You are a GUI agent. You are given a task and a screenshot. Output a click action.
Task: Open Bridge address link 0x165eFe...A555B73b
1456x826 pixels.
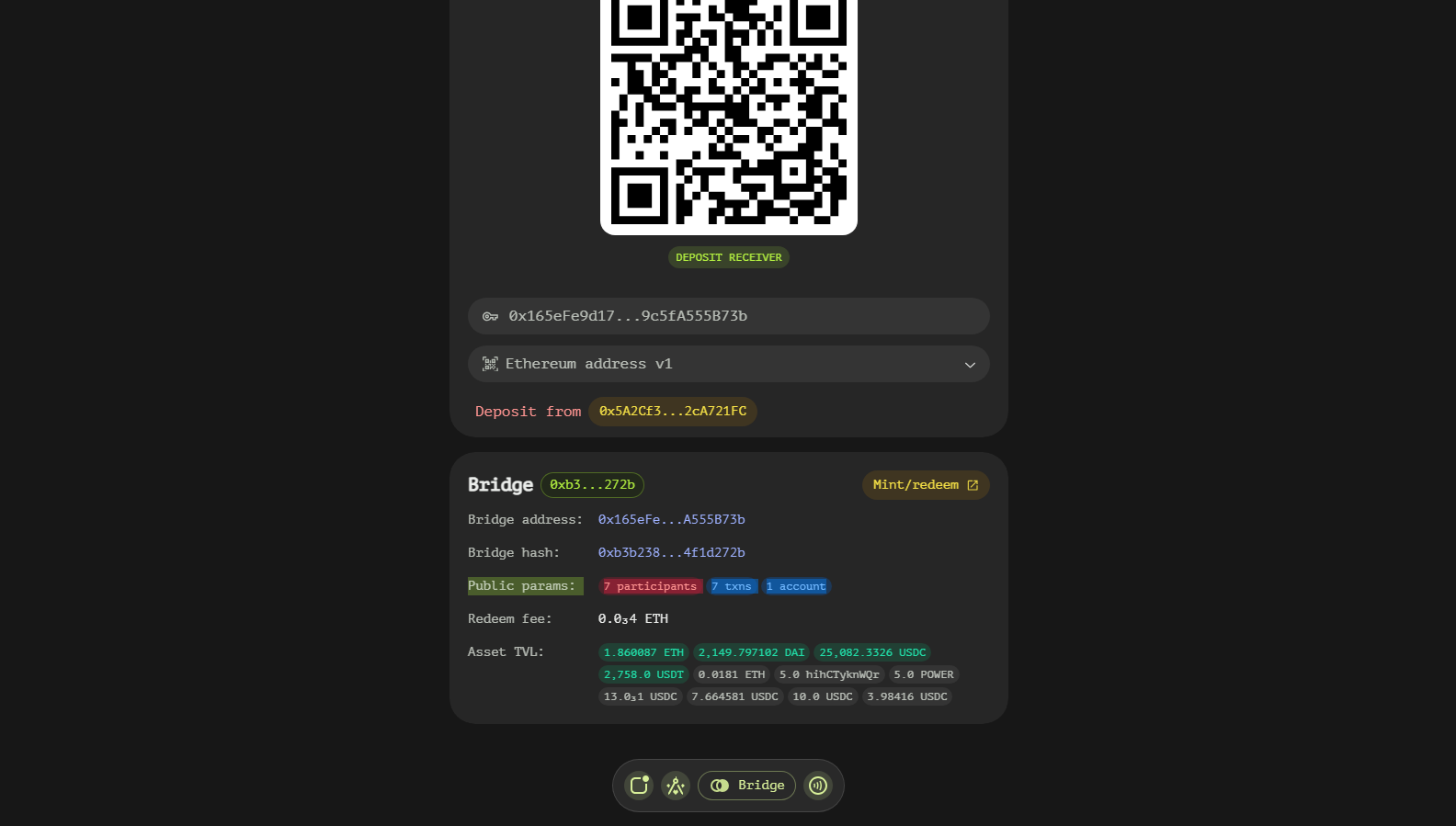pos(671,519)
